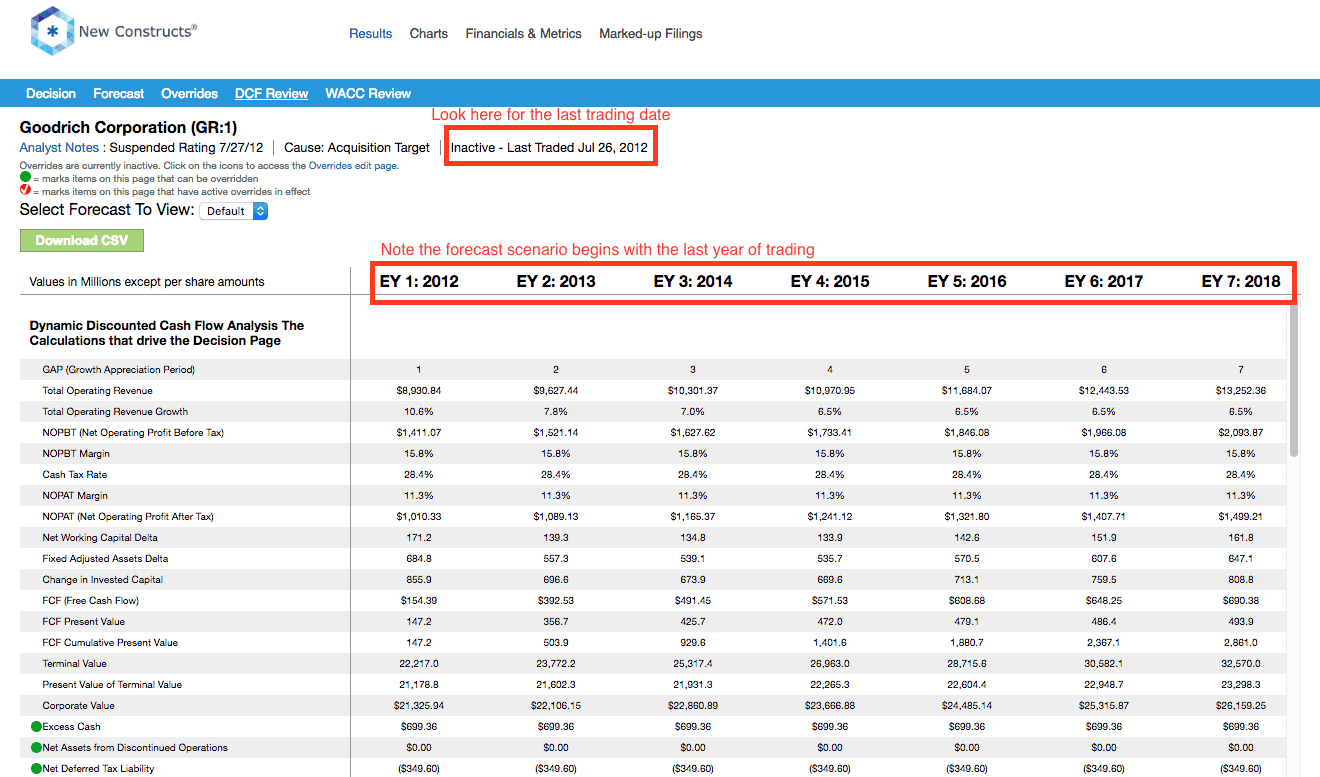Click the EY 5: 2016 column header
This screenshot has width=1320, height=777.
tap(967, 282)
